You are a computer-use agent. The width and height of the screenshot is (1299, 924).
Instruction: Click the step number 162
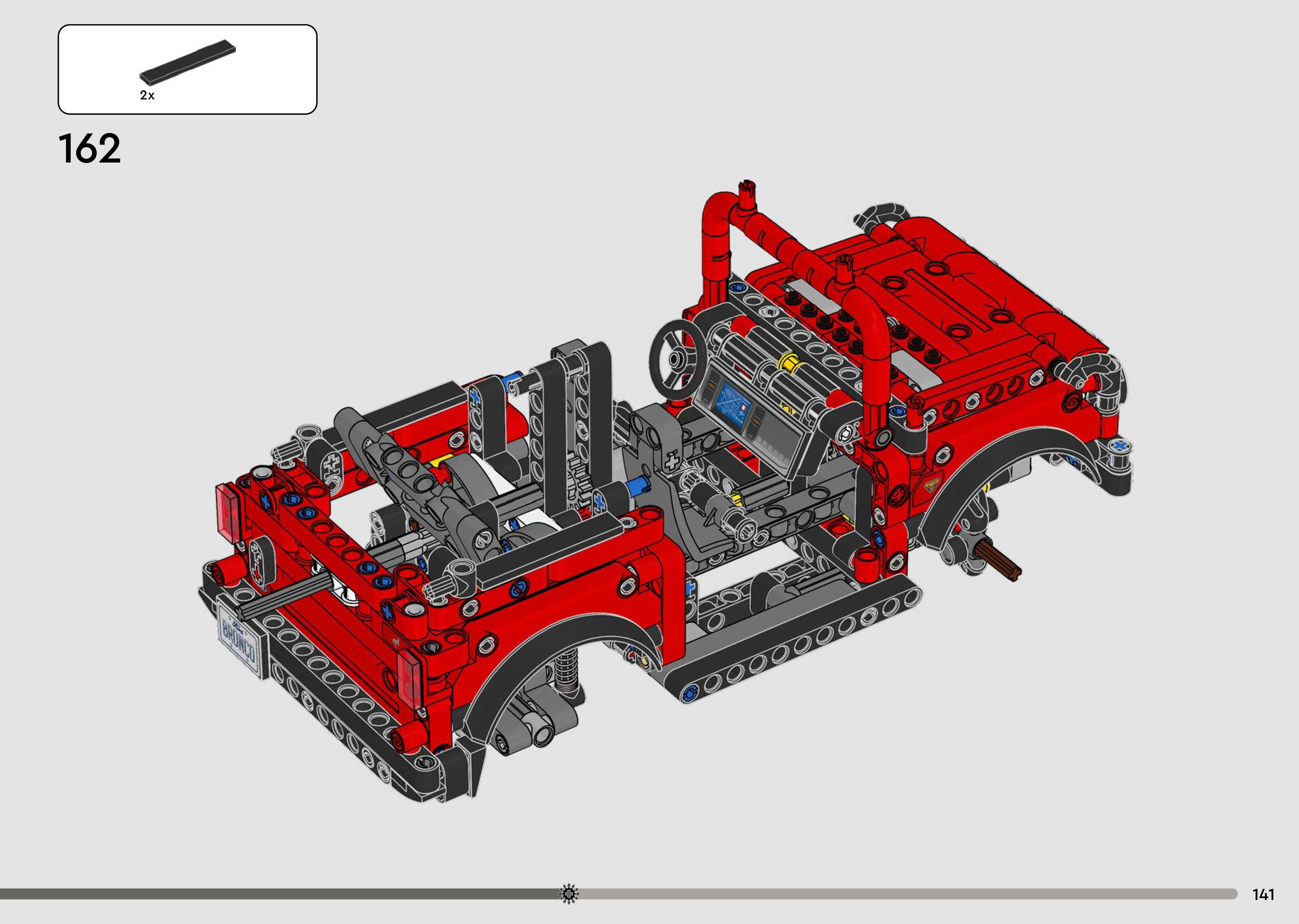(x=89, y=149)
